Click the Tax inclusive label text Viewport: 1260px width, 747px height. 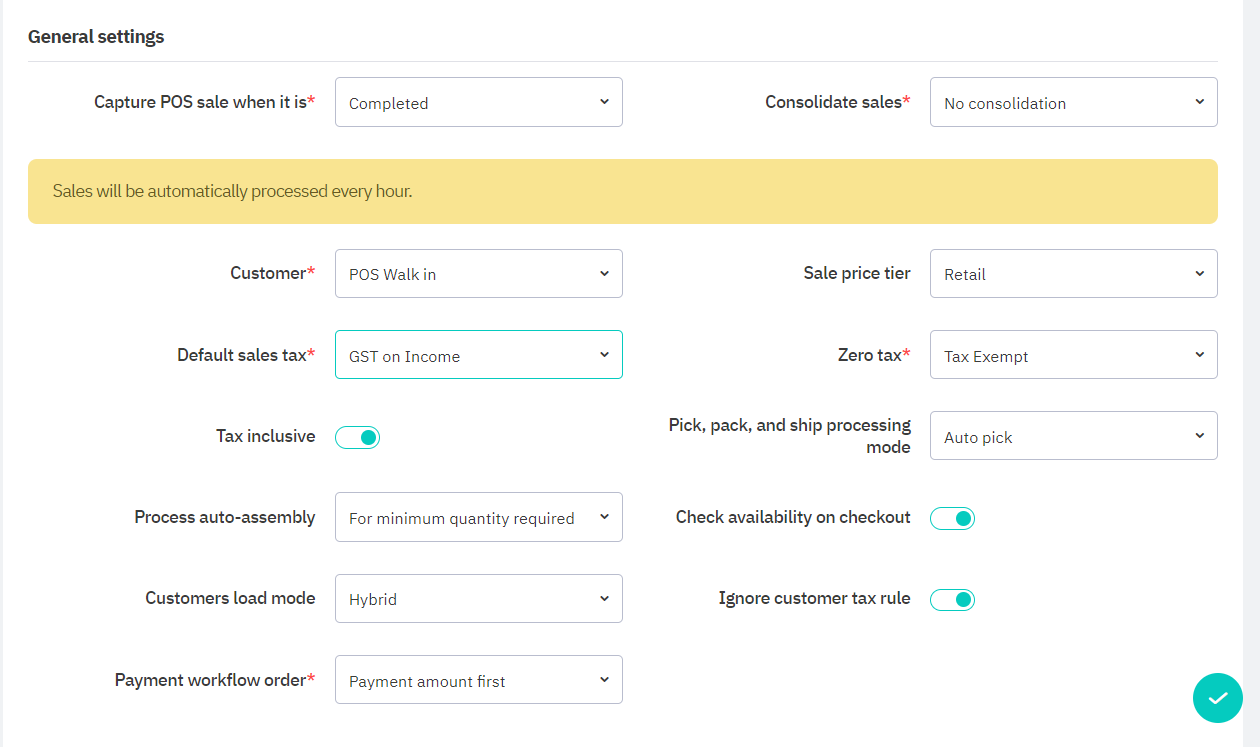click(x=265, y=436)
